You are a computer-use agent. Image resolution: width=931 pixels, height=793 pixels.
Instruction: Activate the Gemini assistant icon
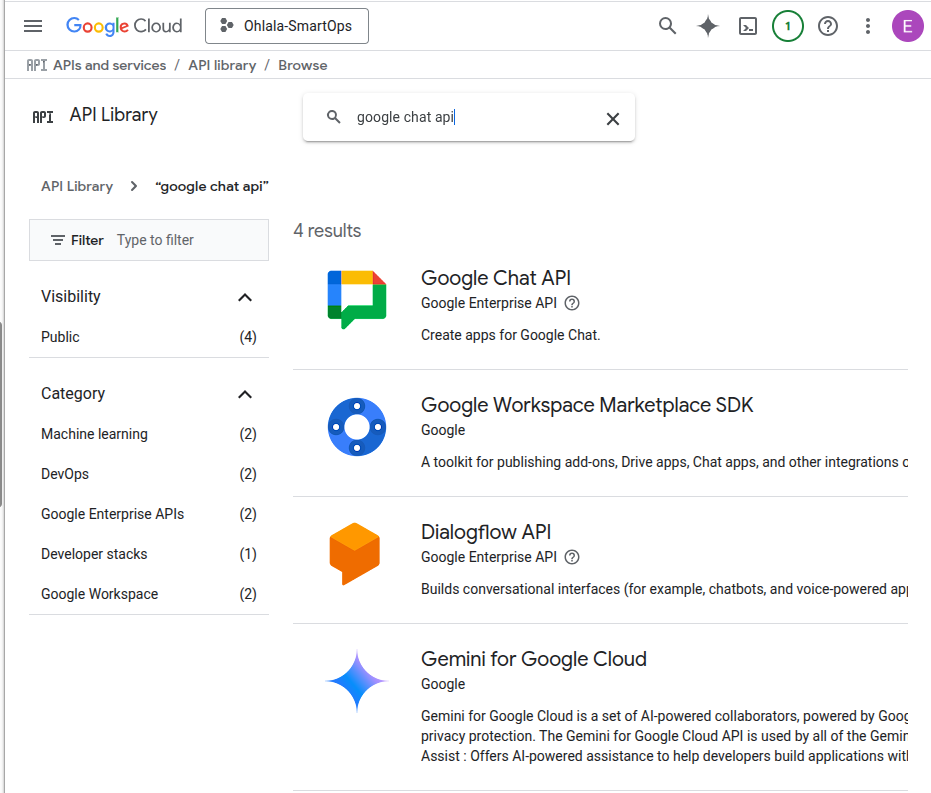coord(707,26)
